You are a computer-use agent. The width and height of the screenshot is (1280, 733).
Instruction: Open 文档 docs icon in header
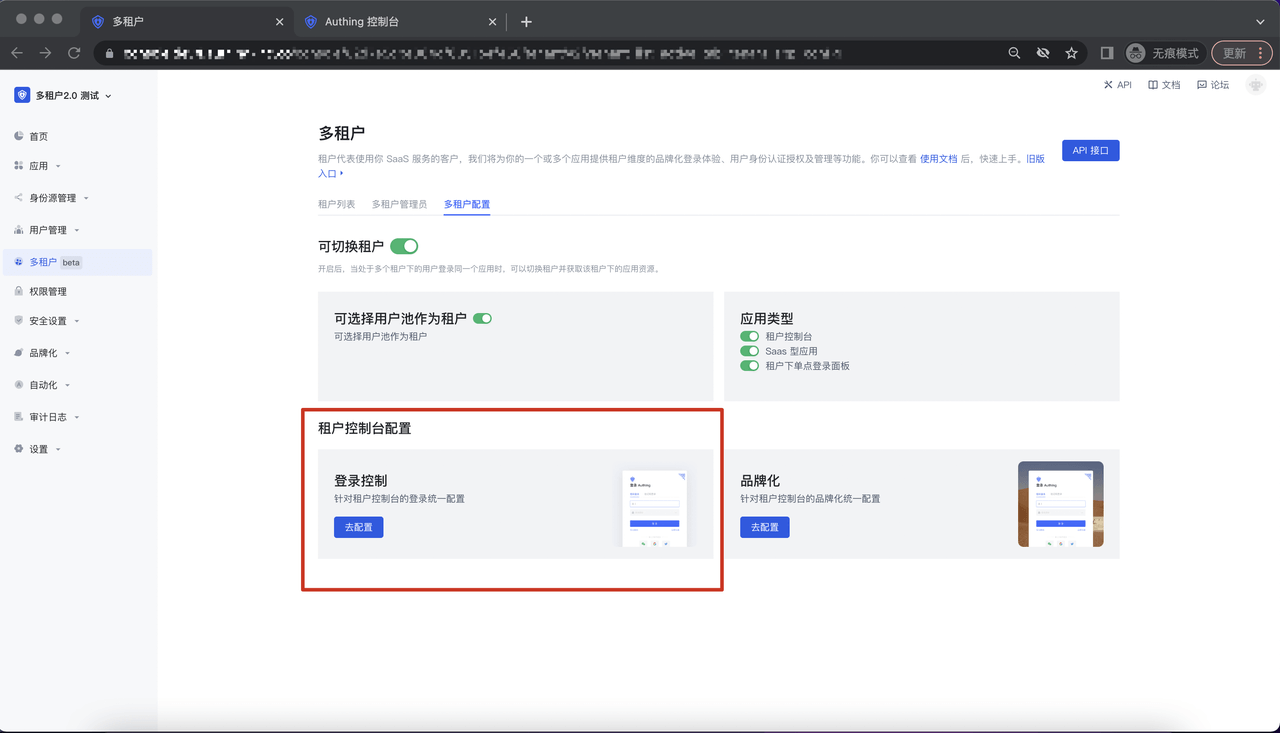tap(1153, 85)
